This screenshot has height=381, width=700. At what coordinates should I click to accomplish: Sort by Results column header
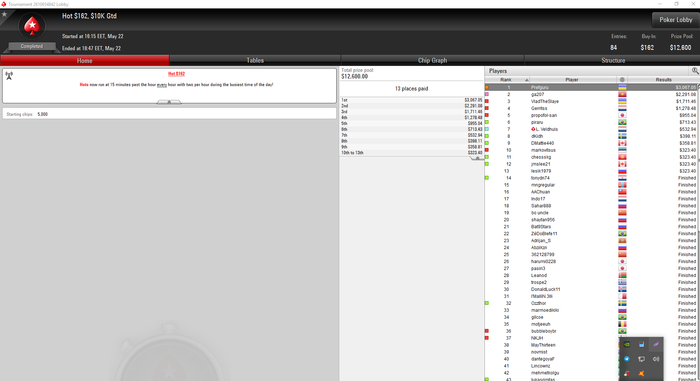tap(663, 80)
